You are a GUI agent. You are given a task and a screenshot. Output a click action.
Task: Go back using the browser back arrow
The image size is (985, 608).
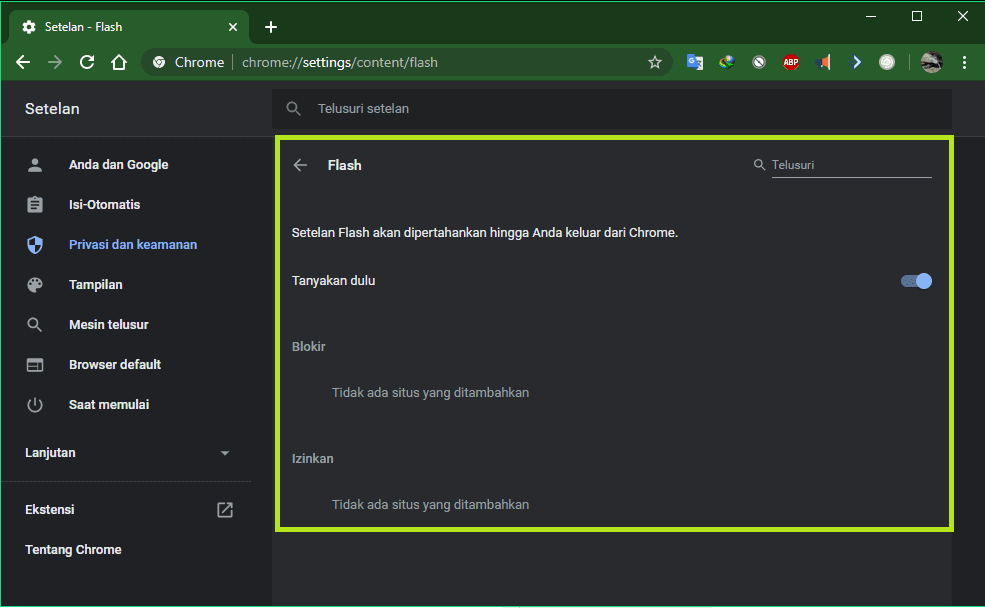pyautogui.click(x=23, y=62)
